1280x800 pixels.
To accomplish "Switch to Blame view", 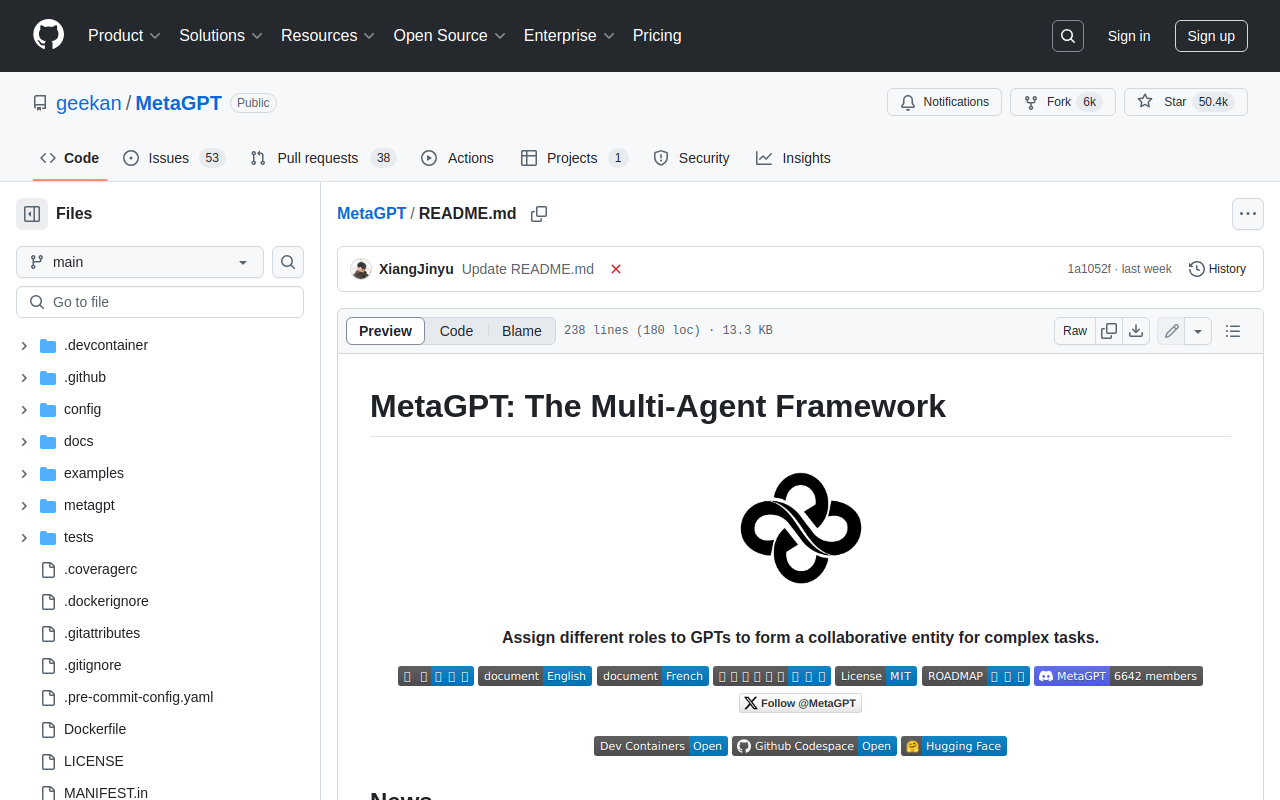I will pyautogui.click(x=522, y=331).
